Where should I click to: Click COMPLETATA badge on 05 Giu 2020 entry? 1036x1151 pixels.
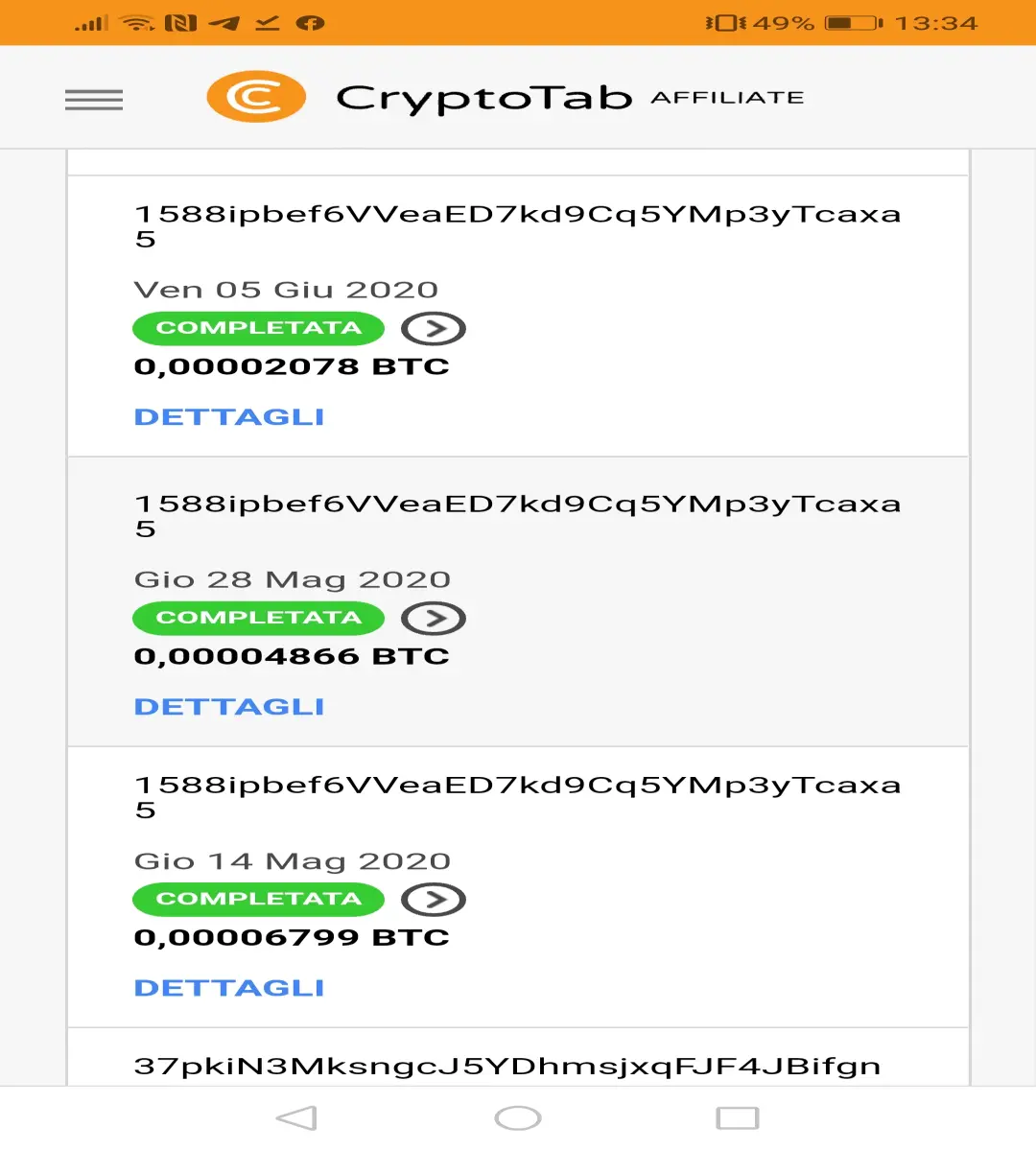click(x=258, y=328)
